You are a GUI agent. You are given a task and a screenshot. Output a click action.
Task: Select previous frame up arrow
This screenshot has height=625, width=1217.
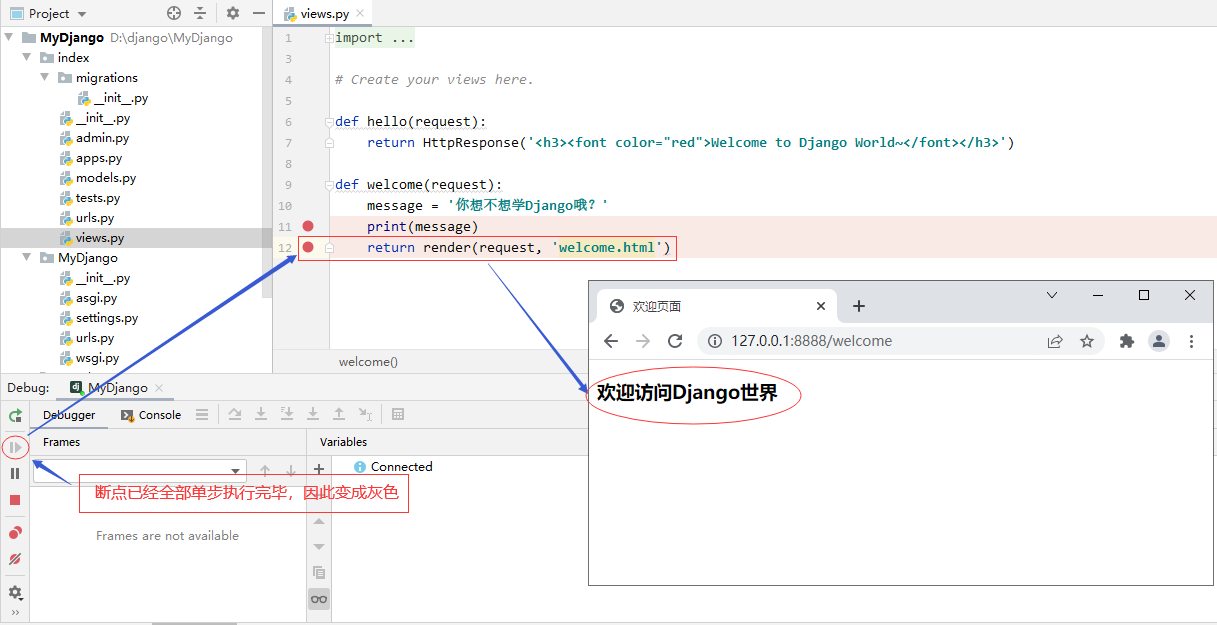[x=265, y=470]
